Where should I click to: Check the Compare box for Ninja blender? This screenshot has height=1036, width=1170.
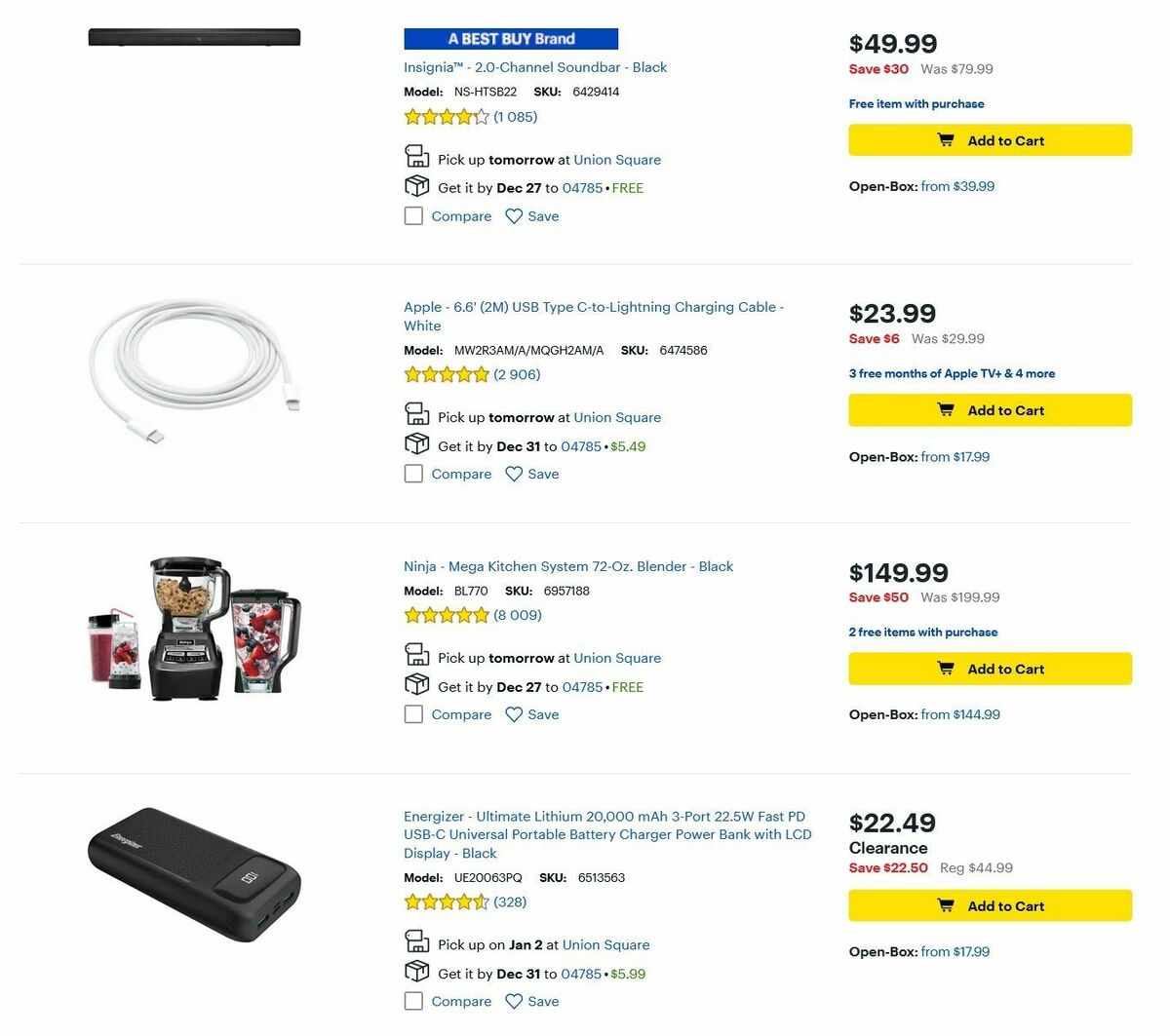(x=413, y=714)
